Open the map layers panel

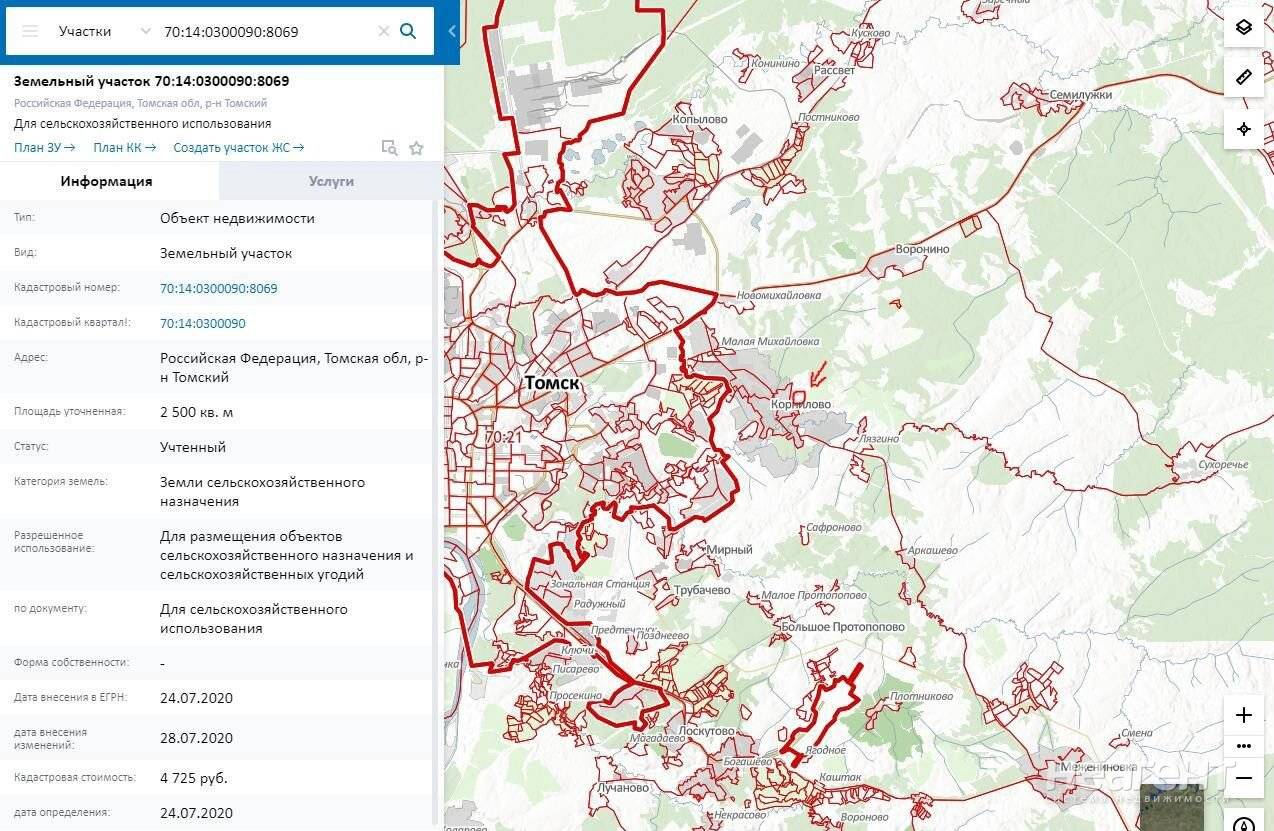point(1244,27)
